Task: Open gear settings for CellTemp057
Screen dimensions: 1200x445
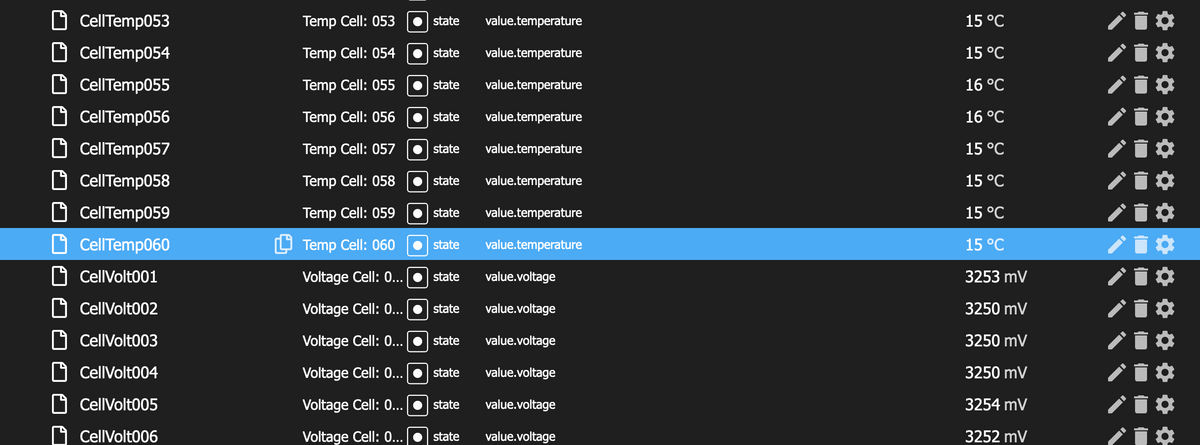Action: (1164, 149)
